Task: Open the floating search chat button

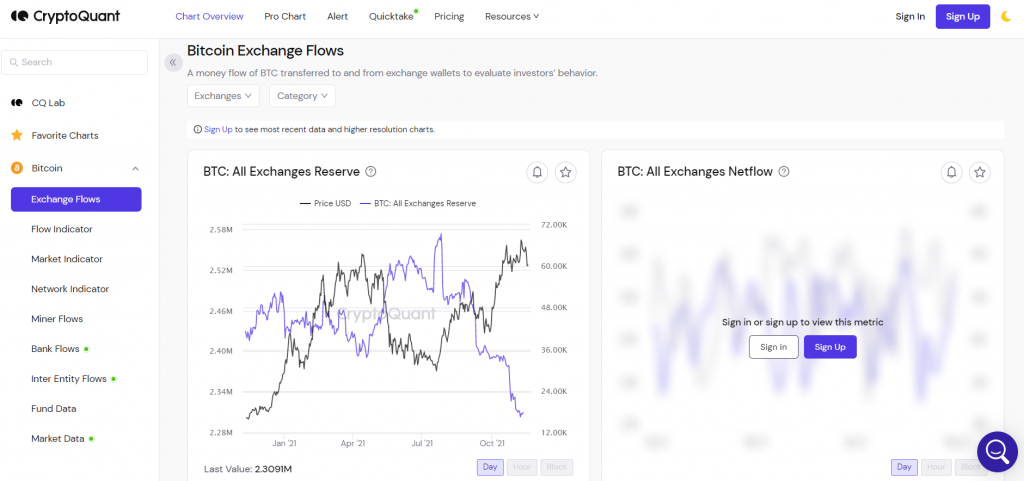Action: [x=997, y=452]
